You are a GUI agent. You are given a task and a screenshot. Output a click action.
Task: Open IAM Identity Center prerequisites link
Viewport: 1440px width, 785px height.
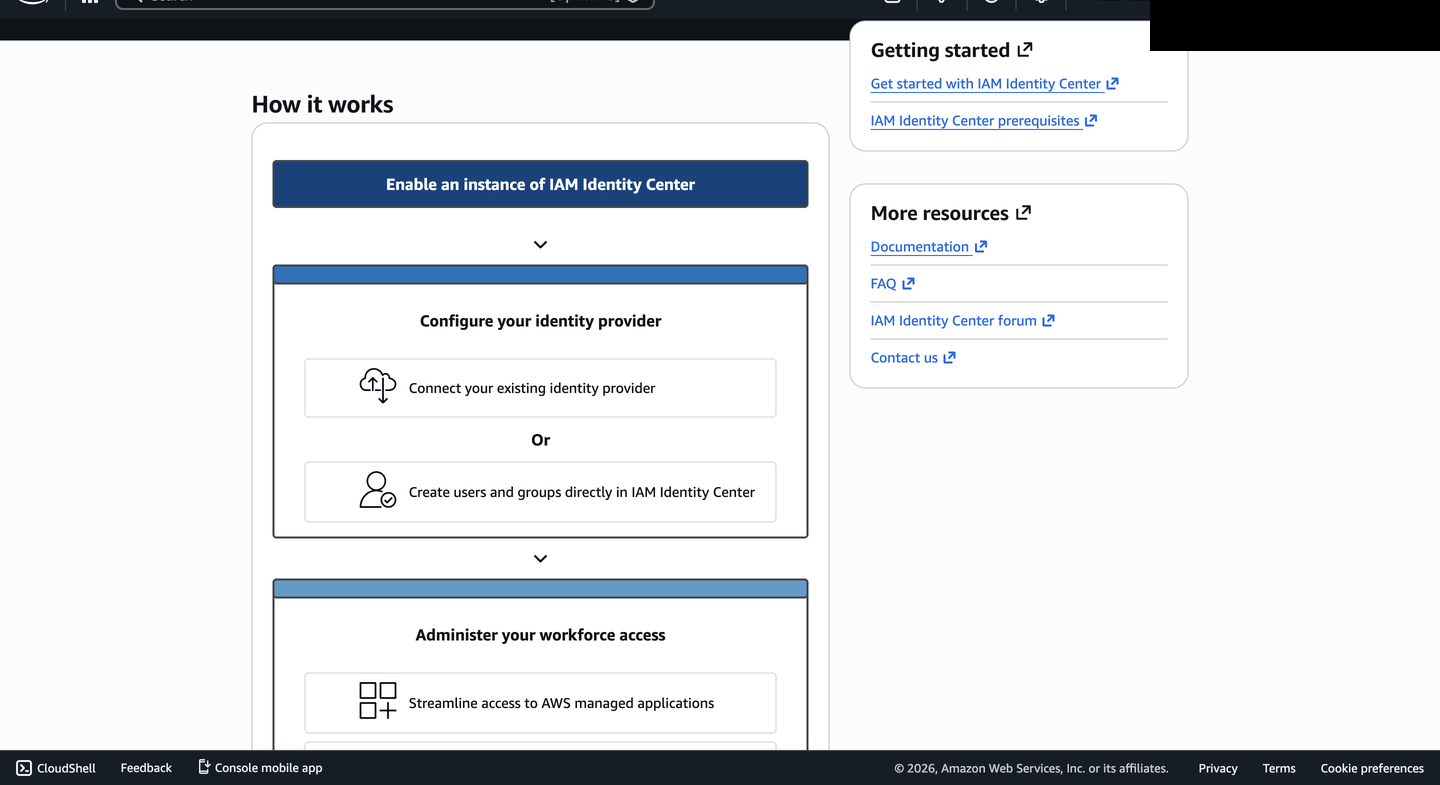(x=984, y=121)
